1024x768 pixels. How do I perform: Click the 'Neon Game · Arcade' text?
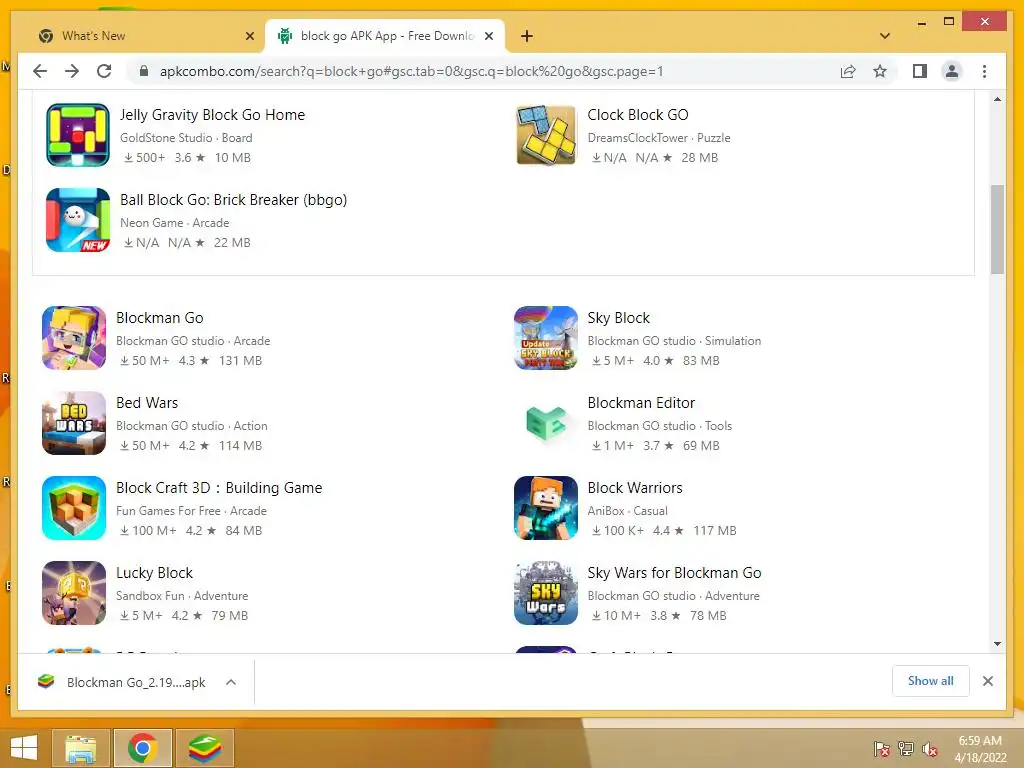click(174, 223)
